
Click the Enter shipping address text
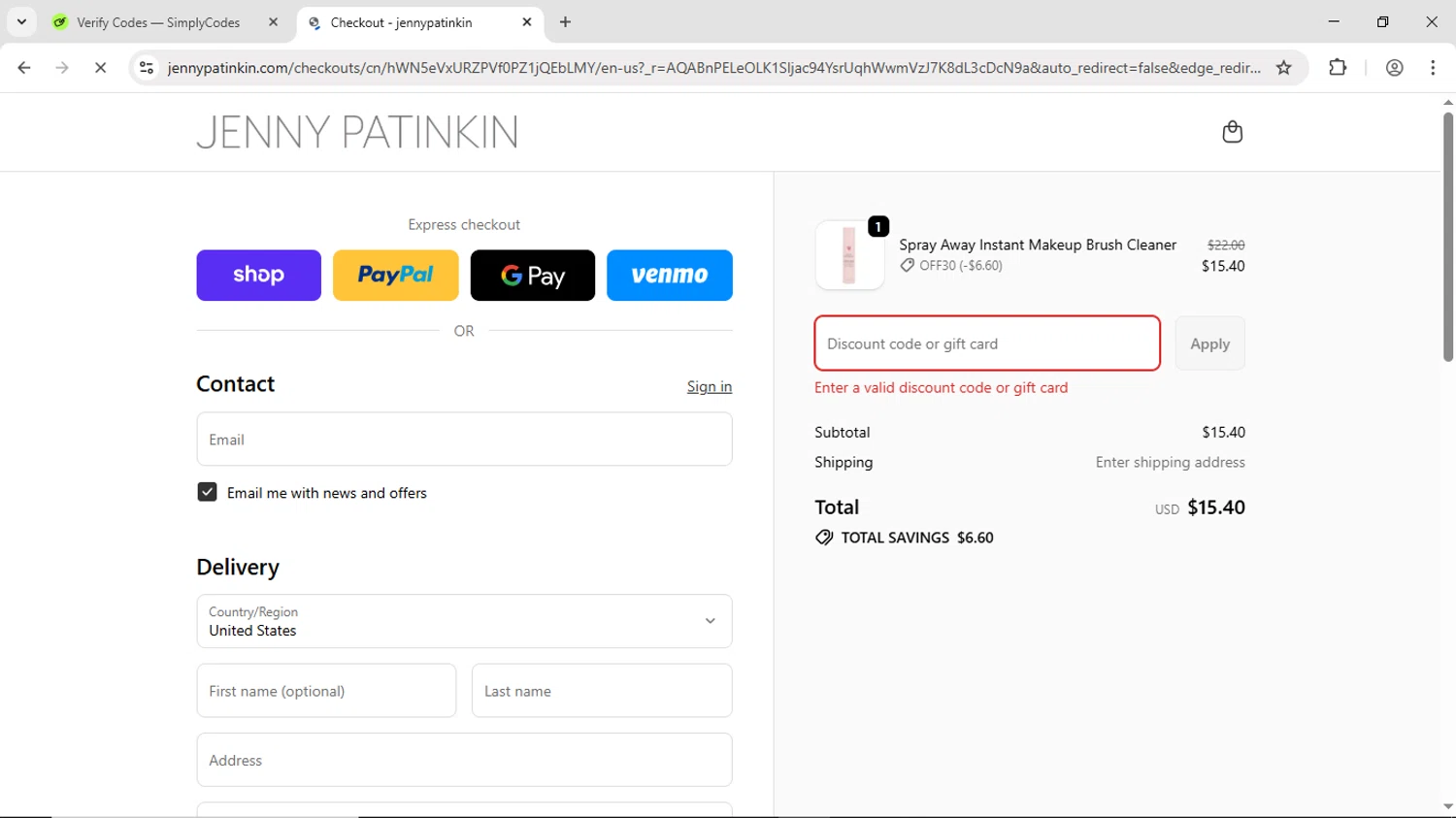[1171, 463]
